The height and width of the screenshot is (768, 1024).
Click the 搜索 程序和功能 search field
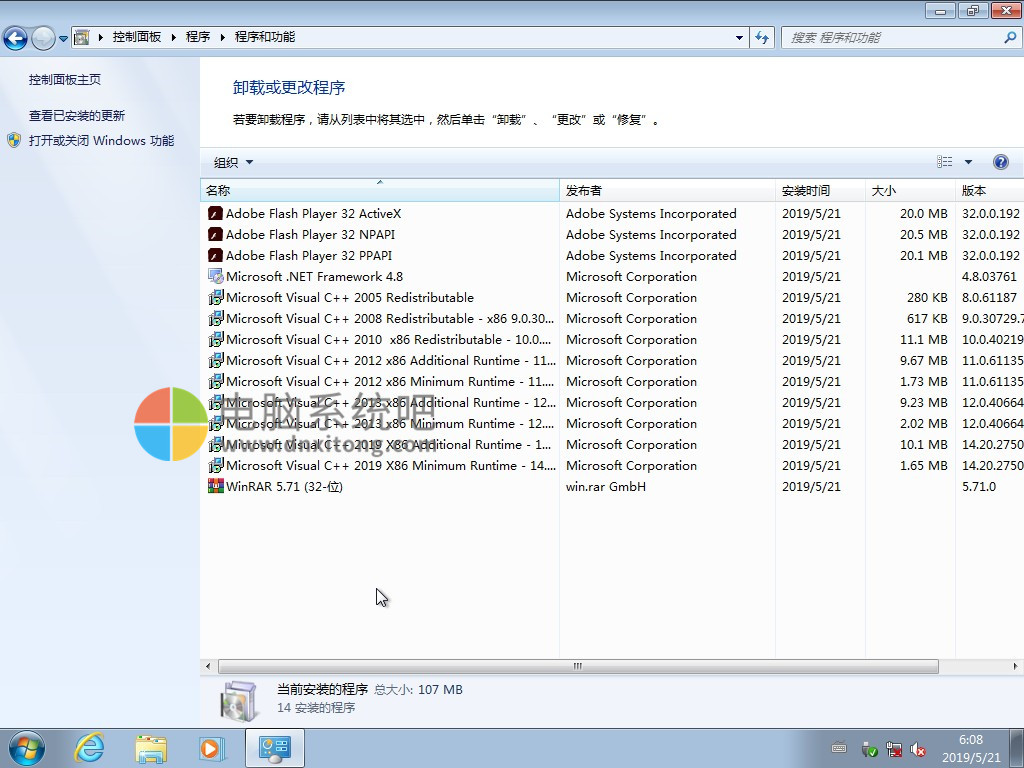[895, 38]
